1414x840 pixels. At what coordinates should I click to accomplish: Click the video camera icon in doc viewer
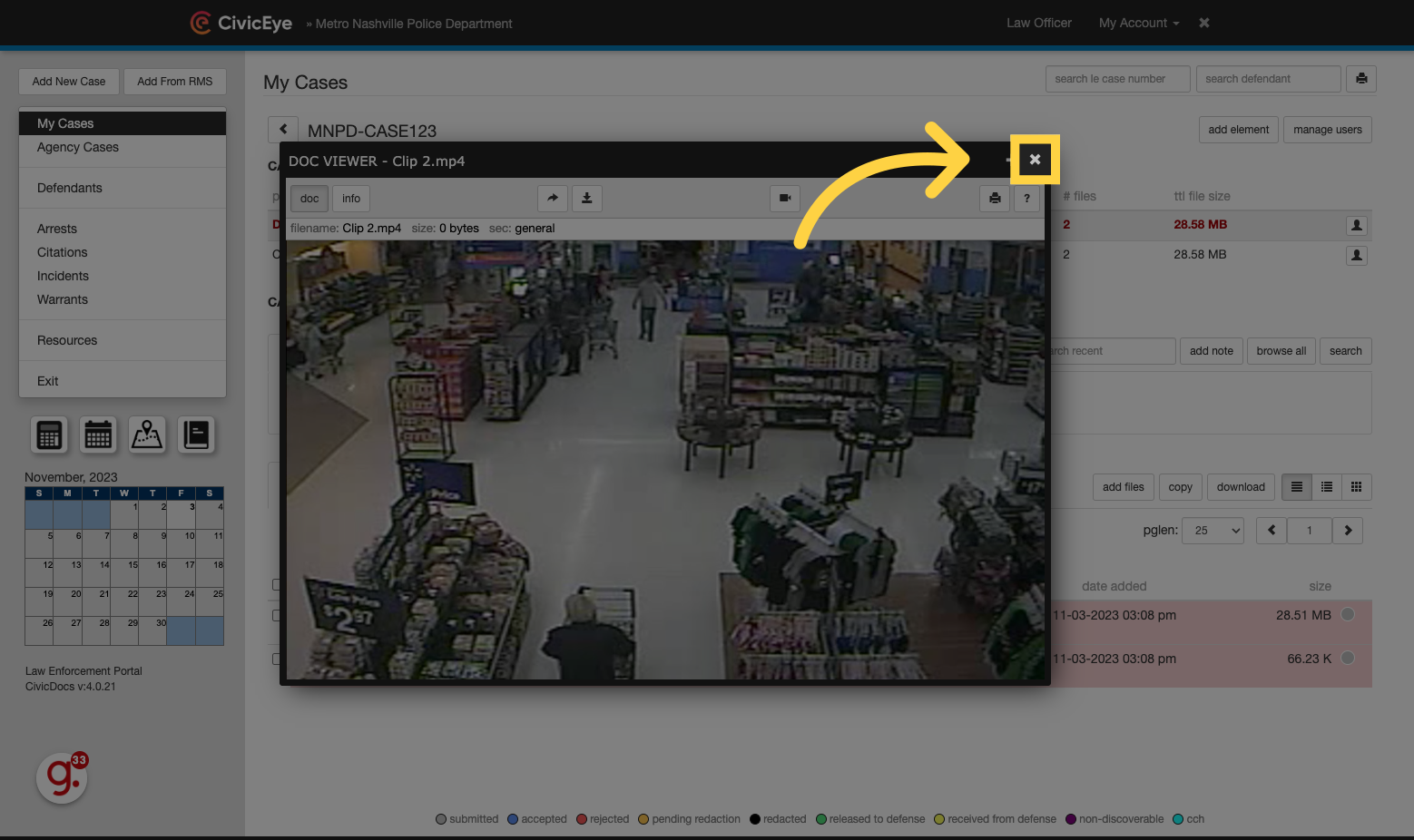click(x=785, y=198)
